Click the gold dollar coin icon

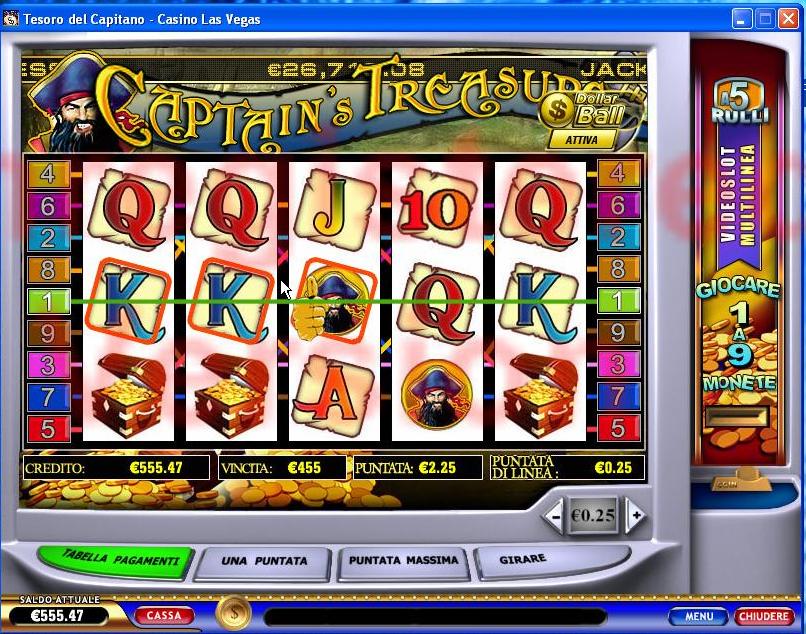coord(234,613)
